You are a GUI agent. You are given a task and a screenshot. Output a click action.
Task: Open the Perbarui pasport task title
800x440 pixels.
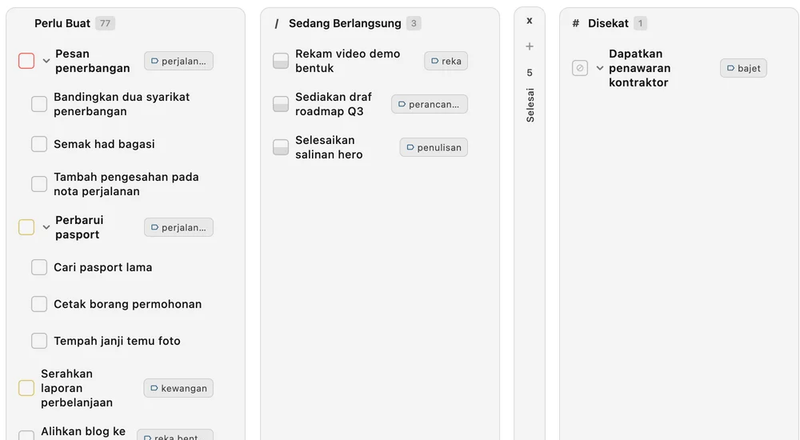(79, 227)
